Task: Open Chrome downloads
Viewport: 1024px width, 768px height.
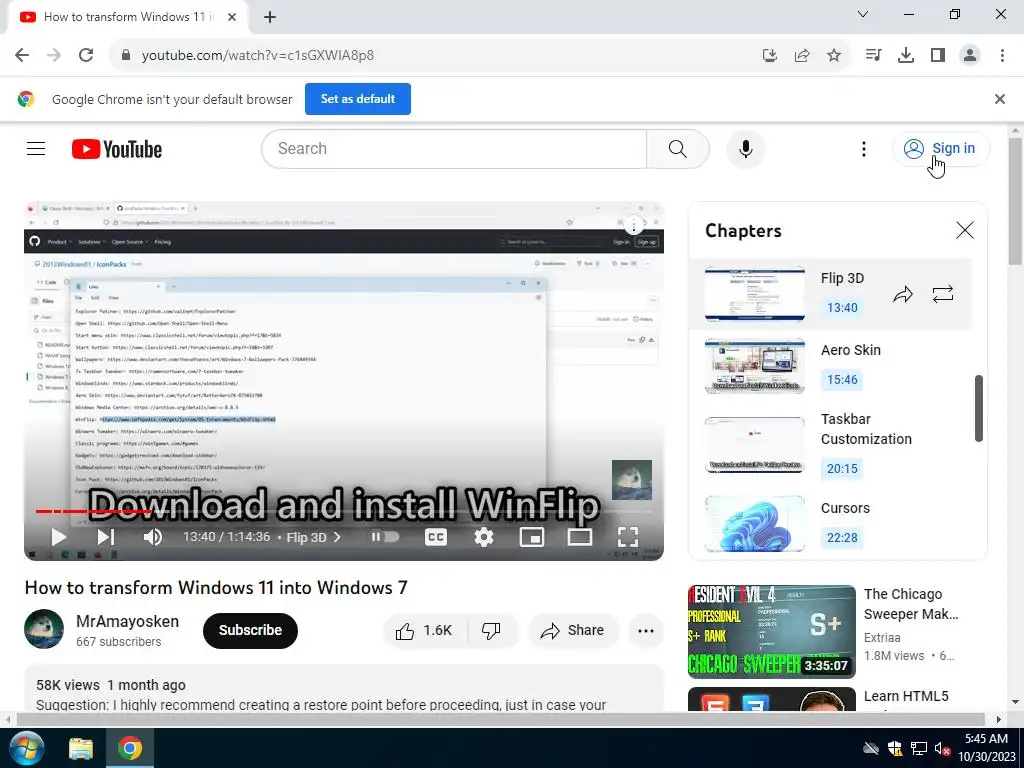Action: click(x=905, y=55)
